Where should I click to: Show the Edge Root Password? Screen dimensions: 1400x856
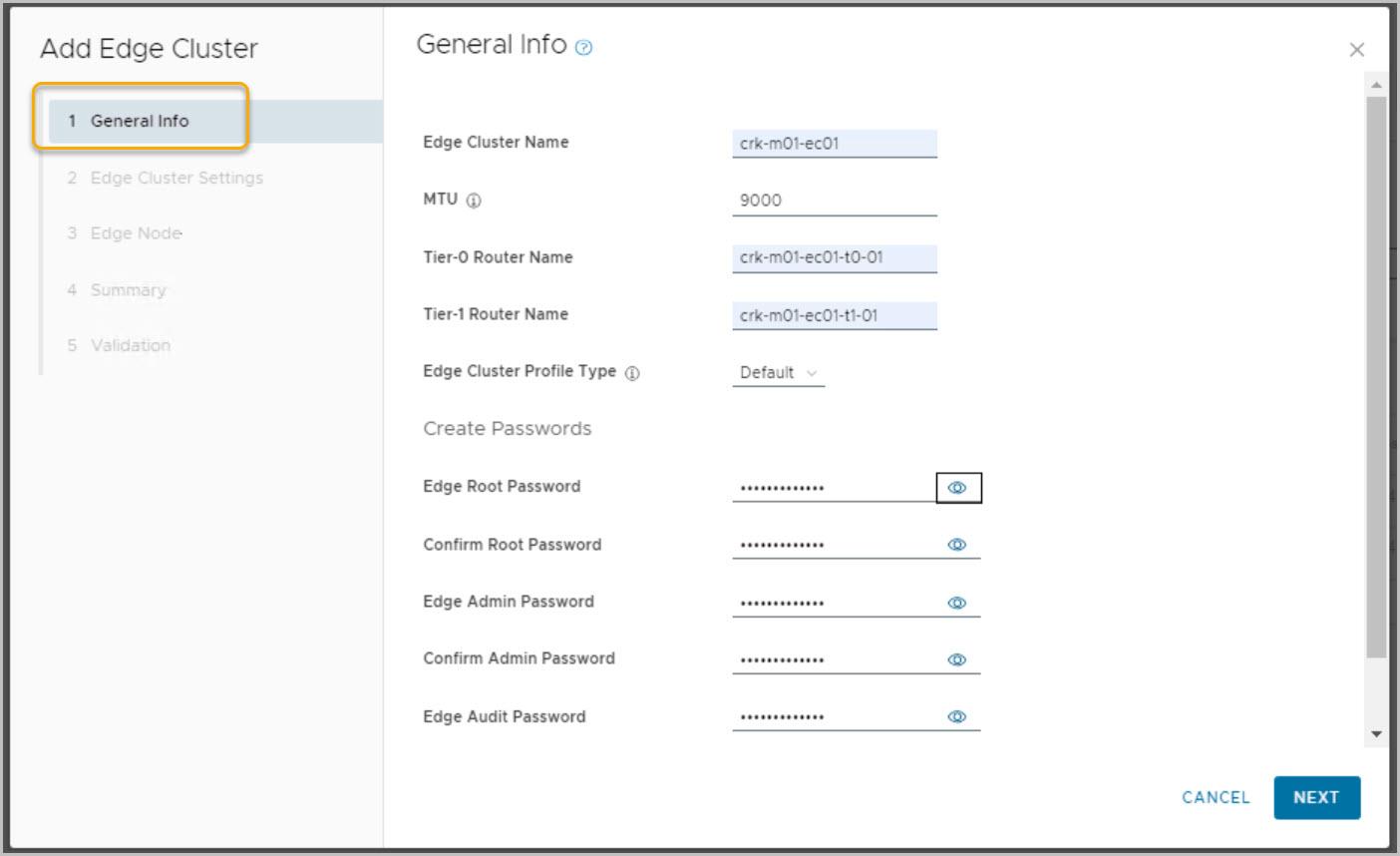957,488
